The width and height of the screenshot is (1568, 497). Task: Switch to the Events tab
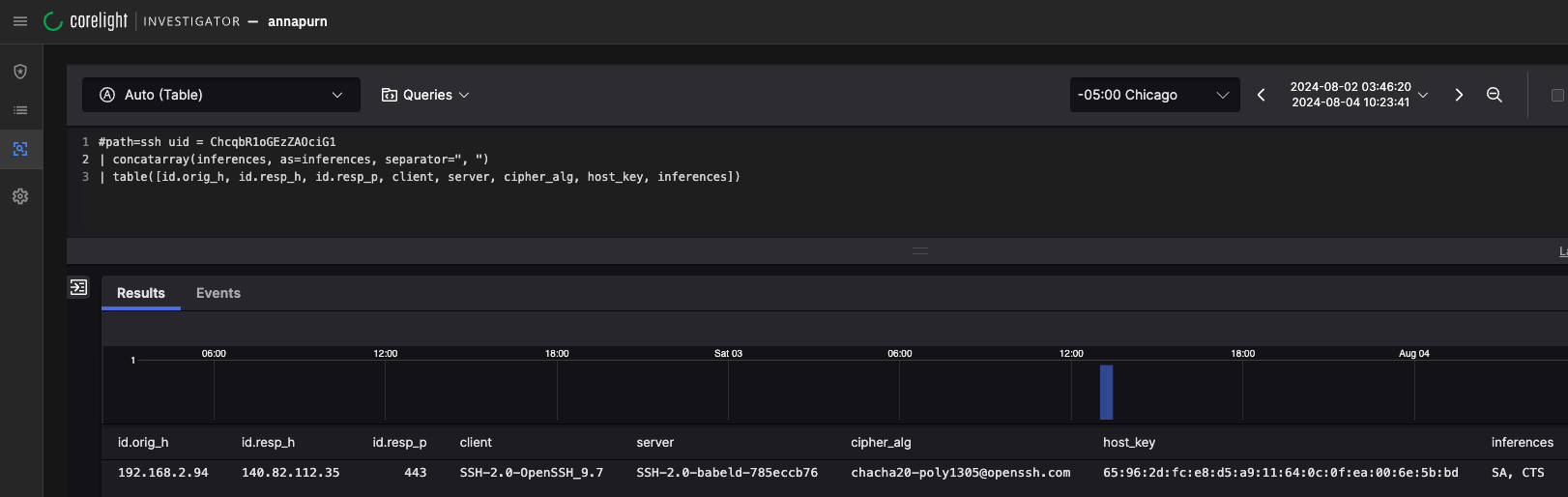point(218,293)
